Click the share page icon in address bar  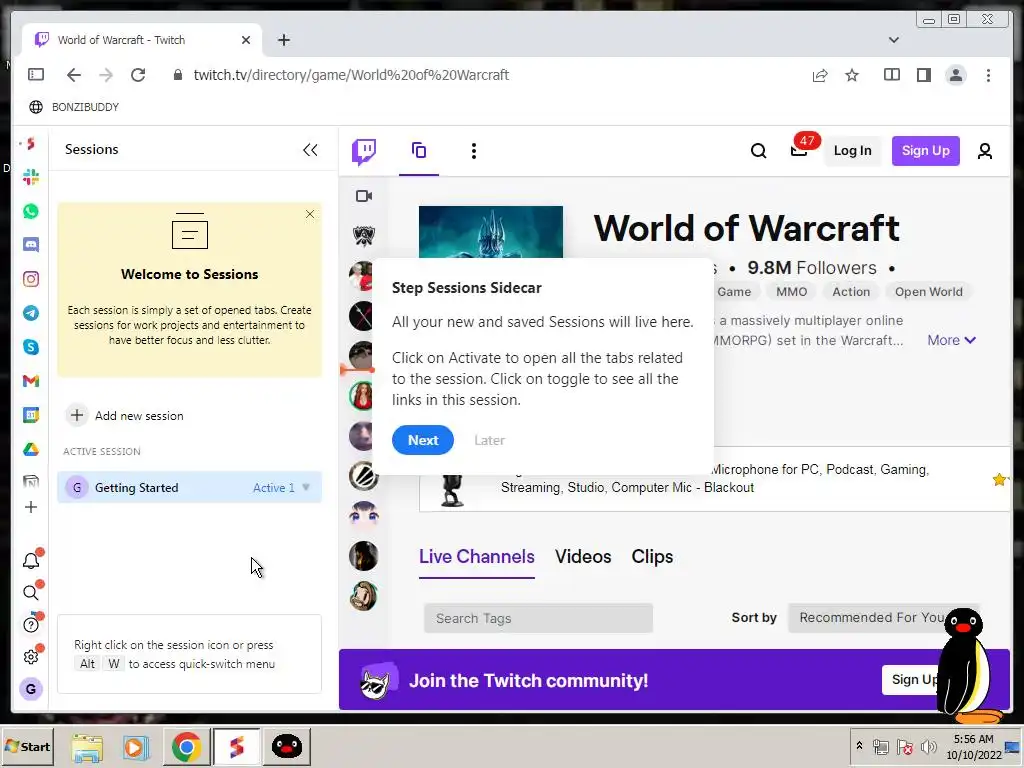(x=820, y=75)
